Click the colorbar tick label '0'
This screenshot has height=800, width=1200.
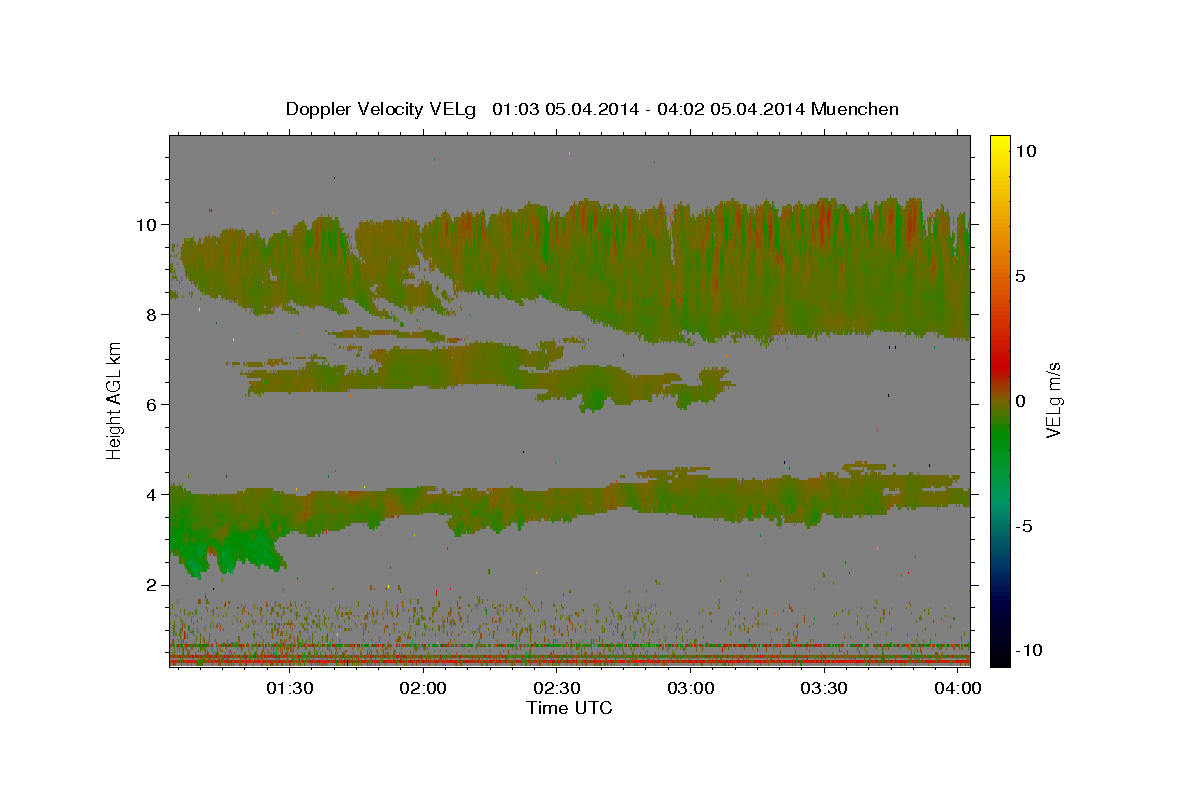(1022, 401)
